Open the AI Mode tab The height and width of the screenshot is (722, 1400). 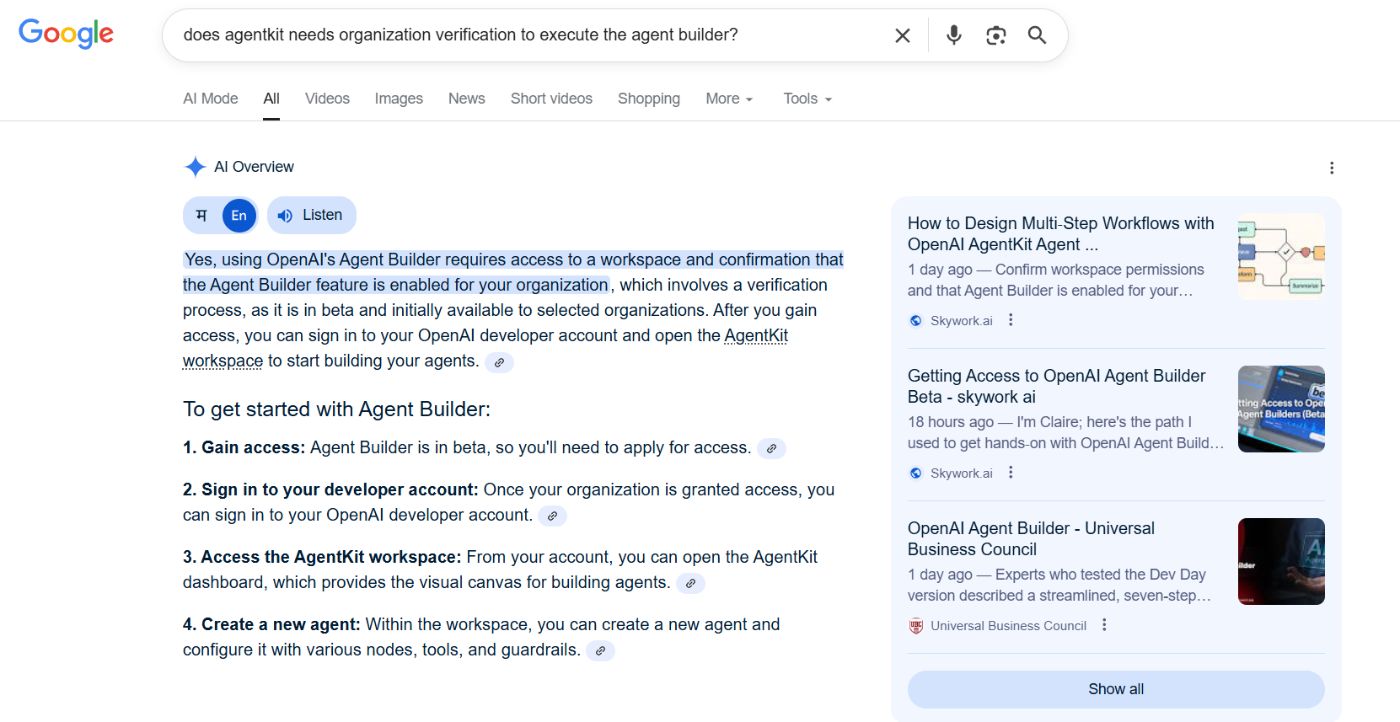point(210,98)
